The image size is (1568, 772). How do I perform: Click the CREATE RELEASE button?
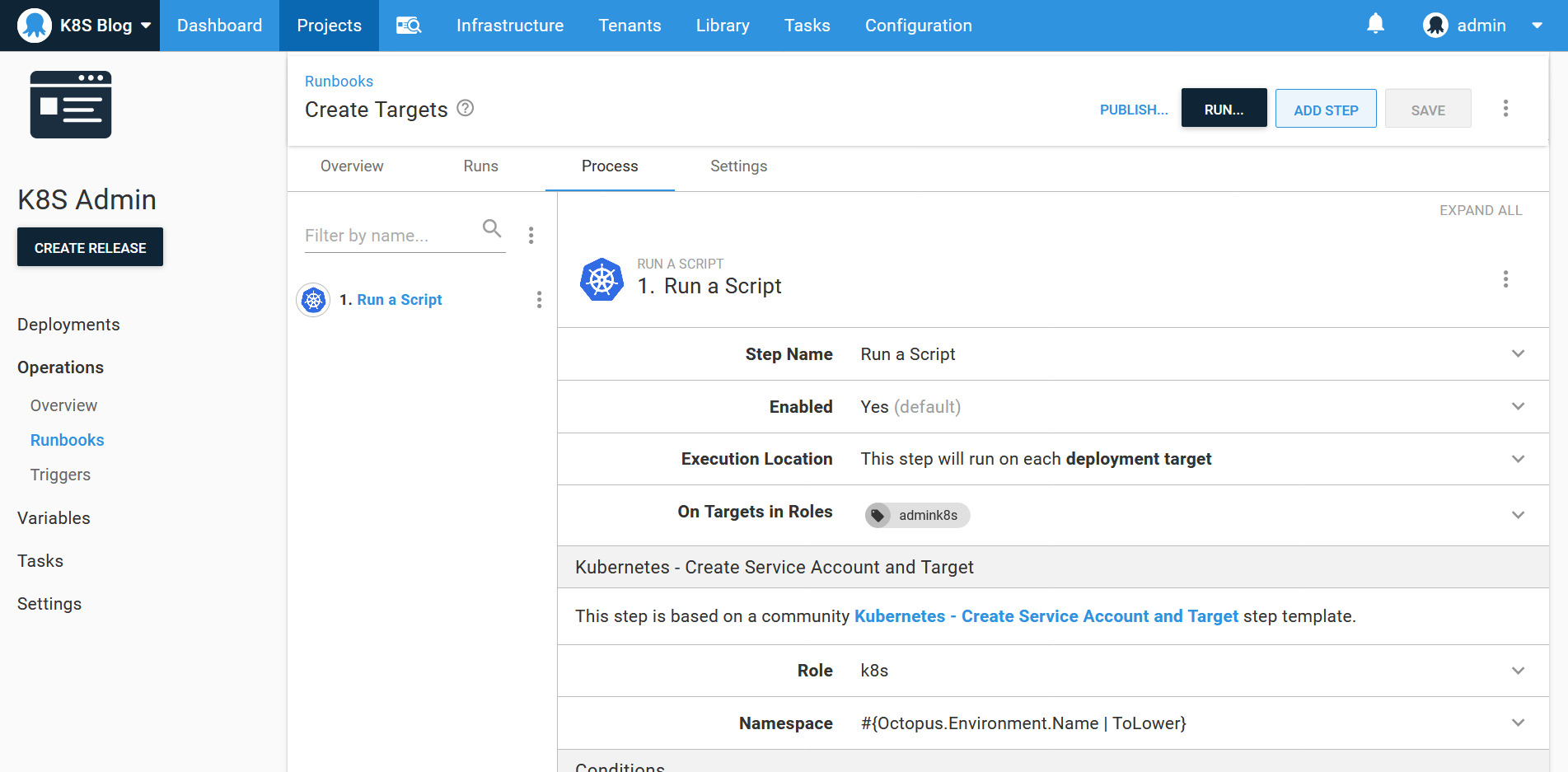coord(91,247)
